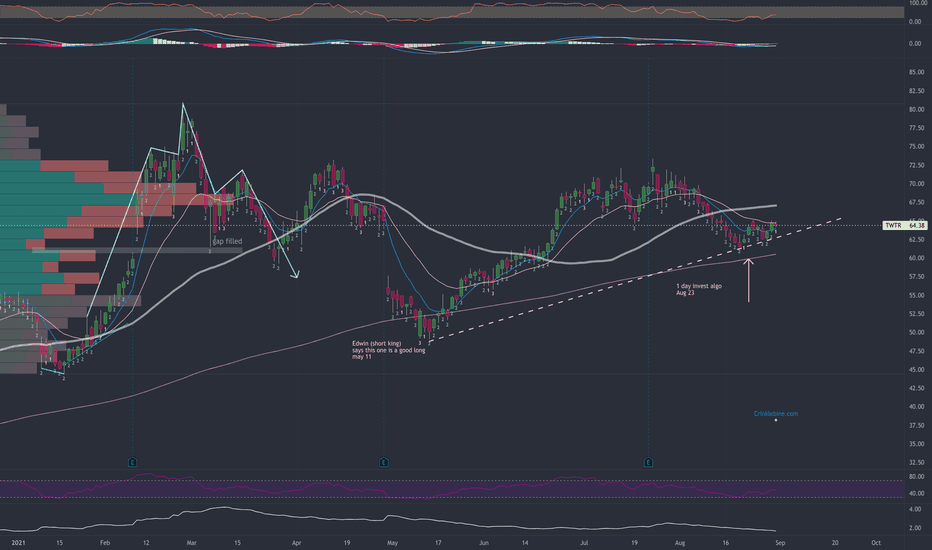Click the 42.50 price axis label
Image resolution: width=932 pixels, height=550 pixels.
[916, 388]
